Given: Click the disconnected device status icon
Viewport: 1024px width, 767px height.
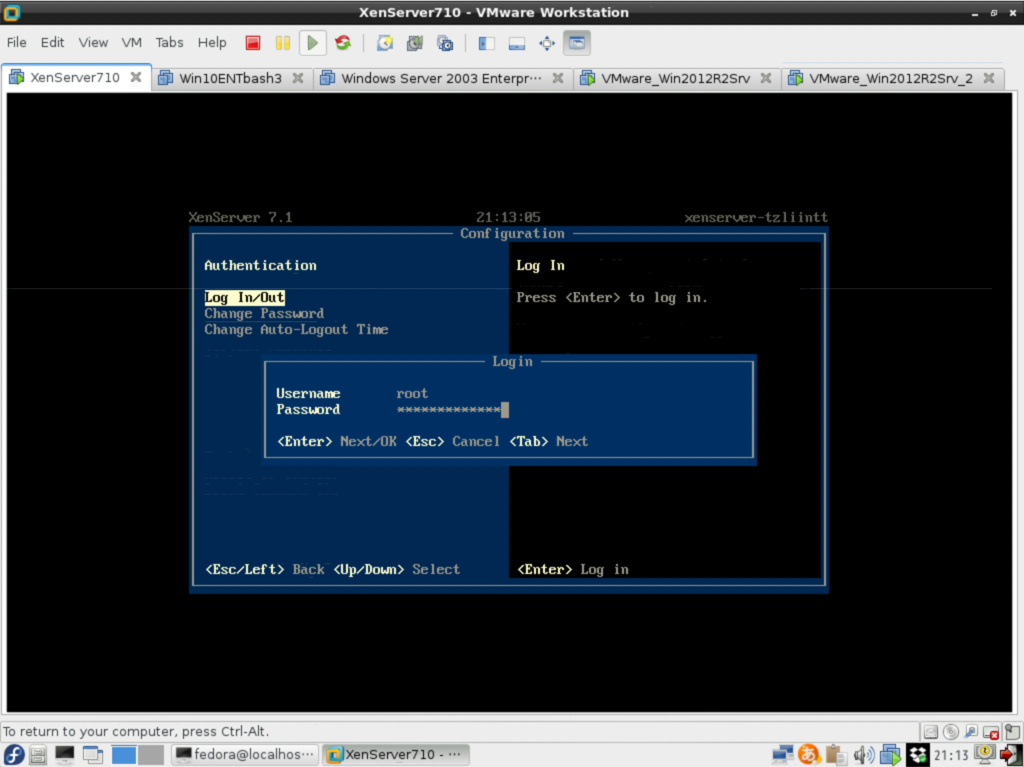Looking at the screenshot, I should [x=991, y=732].
